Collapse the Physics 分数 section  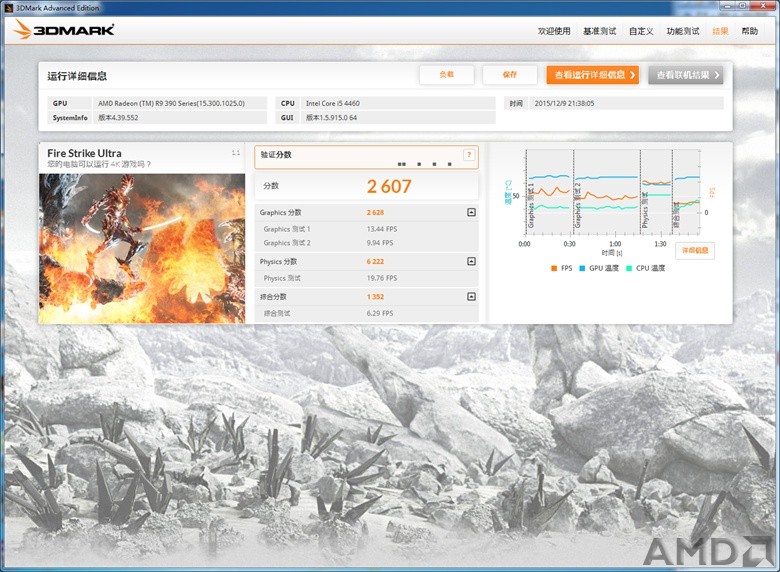472,261
